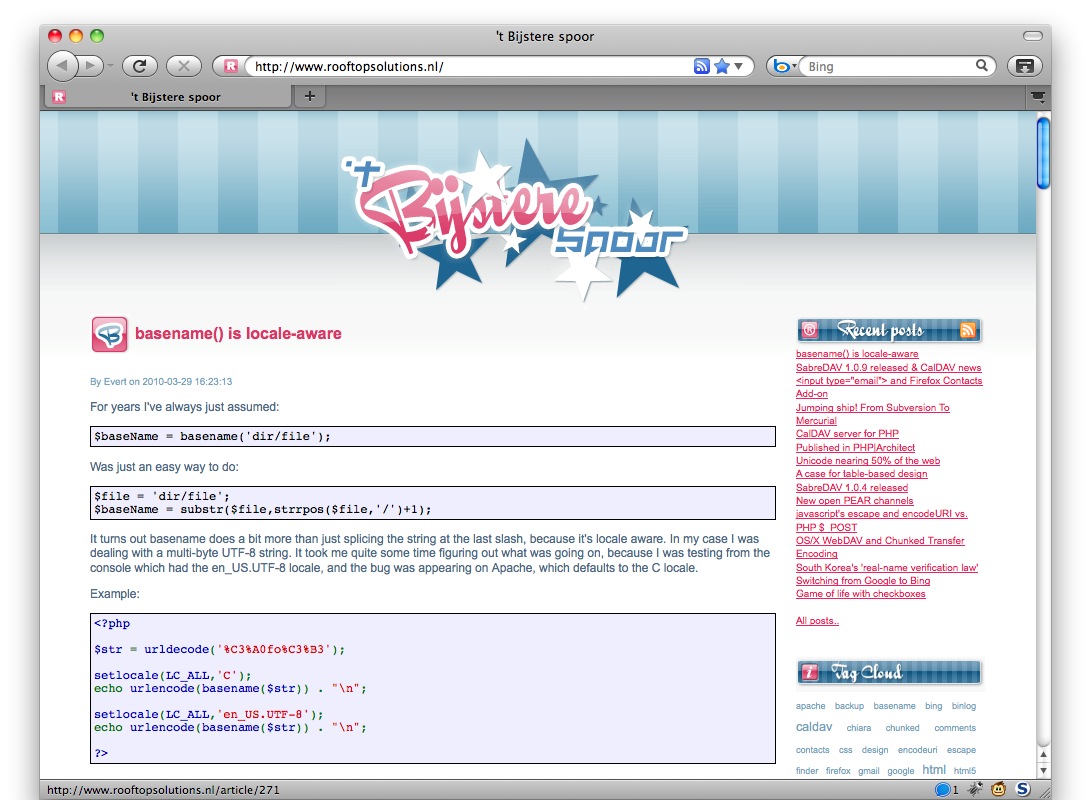Expand the tab list button at right

pos(1037,97)
